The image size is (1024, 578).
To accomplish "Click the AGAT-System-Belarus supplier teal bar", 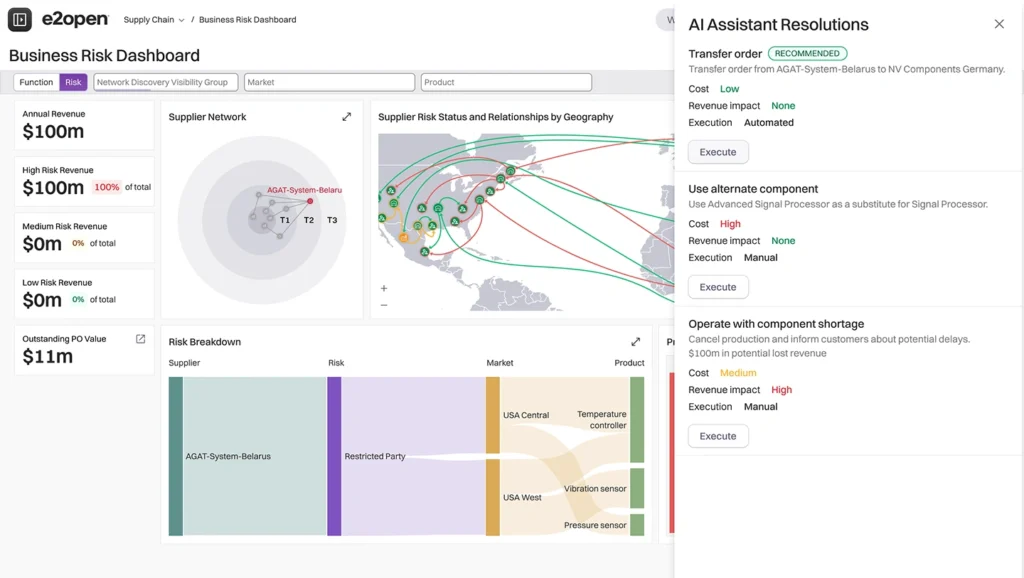I will point(176,457).
